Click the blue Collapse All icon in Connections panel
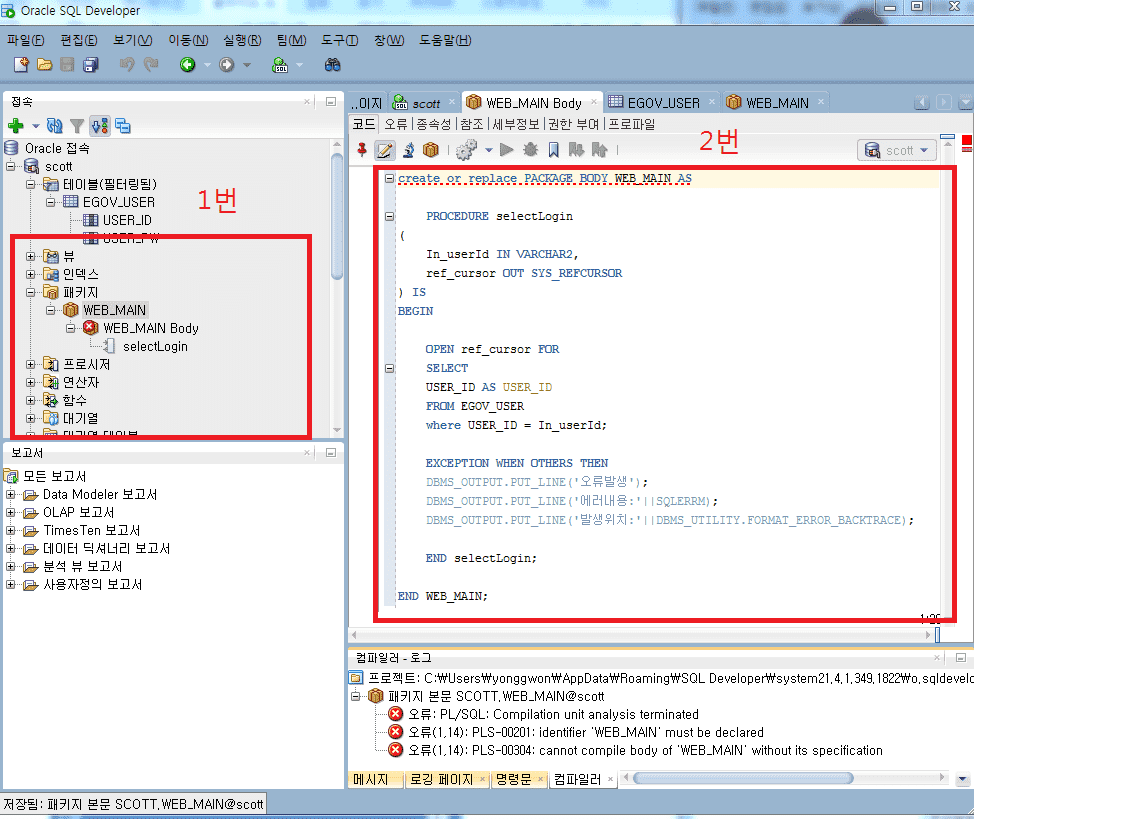The height and width of the screenshot is (819, 1145). click(123, 126)
